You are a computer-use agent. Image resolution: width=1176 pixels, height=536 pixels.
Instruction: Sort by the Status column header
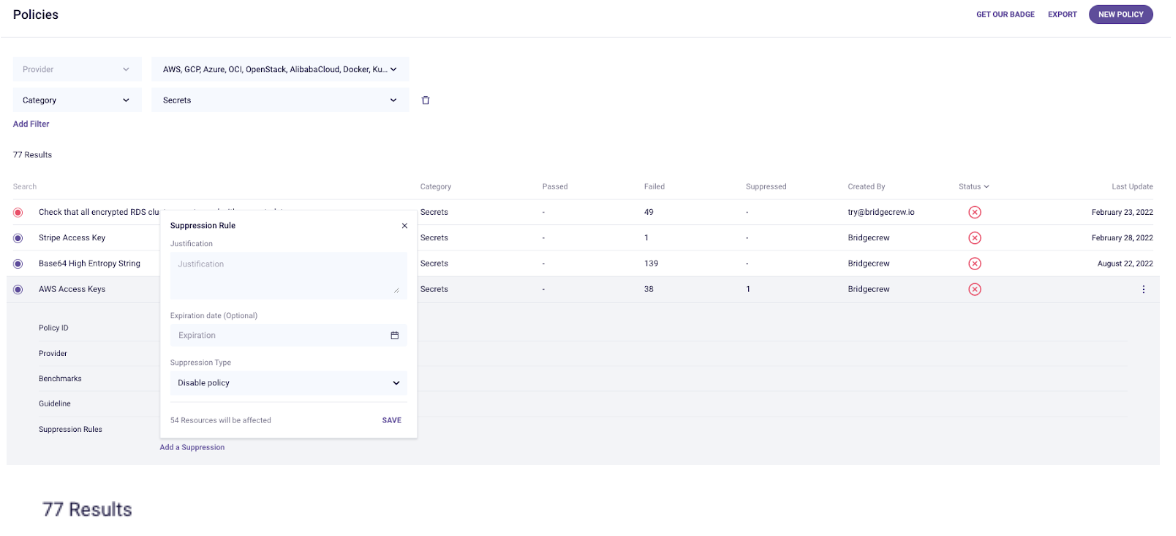point(973,186)
